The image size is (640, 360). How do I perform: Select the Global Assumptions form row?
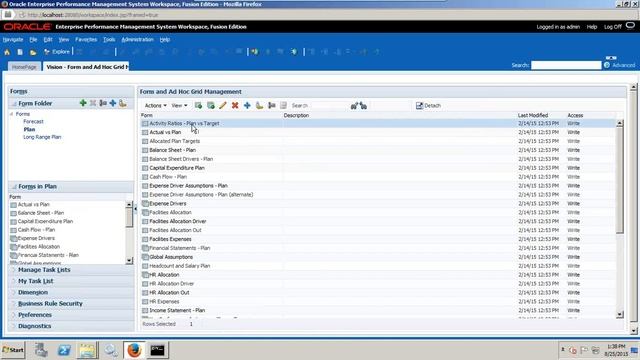(378, 257)
